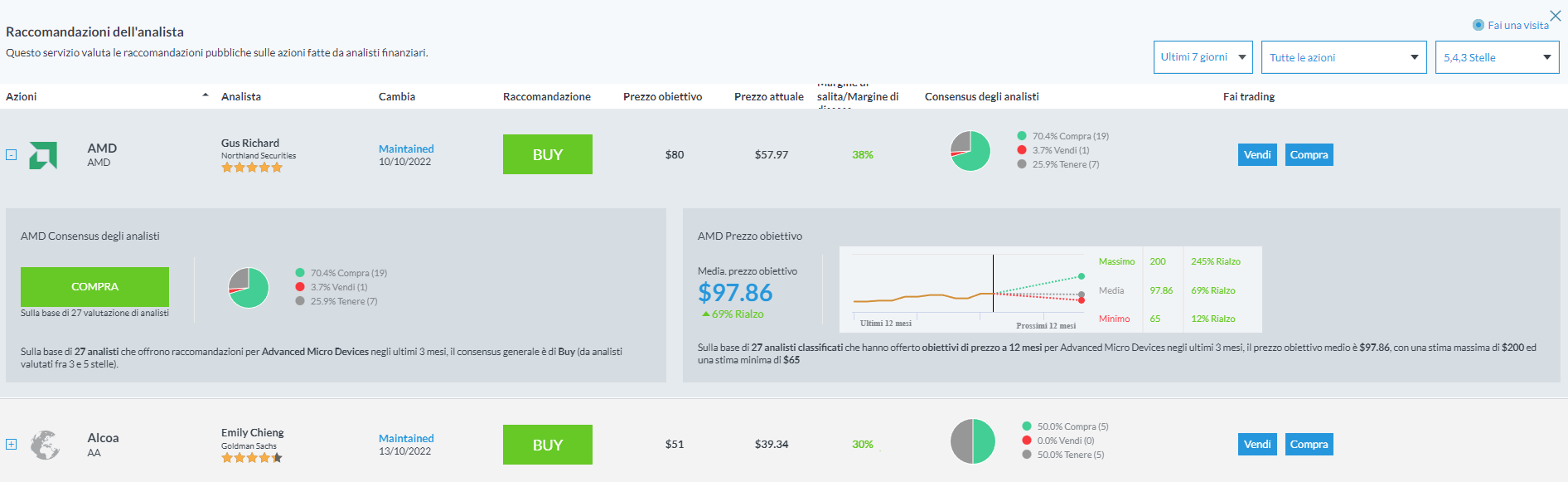Click the Vendi button for AMD
The height and width of the screenshot is (482, 1568).
(x=1257, y=154)
